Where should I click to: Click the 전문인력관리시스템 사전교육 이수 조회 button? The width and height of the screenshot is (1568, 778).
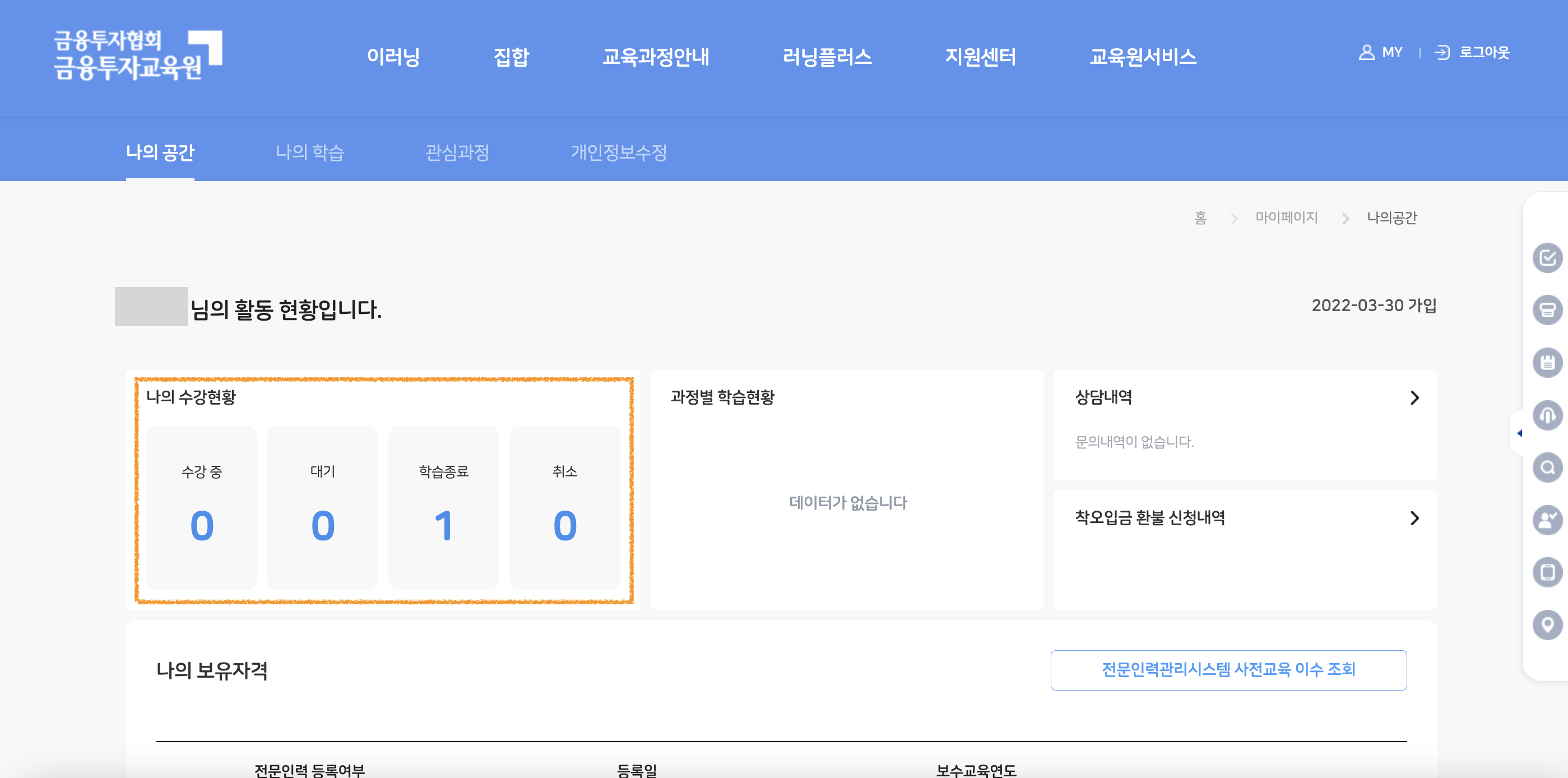(x=1229, y=670)
